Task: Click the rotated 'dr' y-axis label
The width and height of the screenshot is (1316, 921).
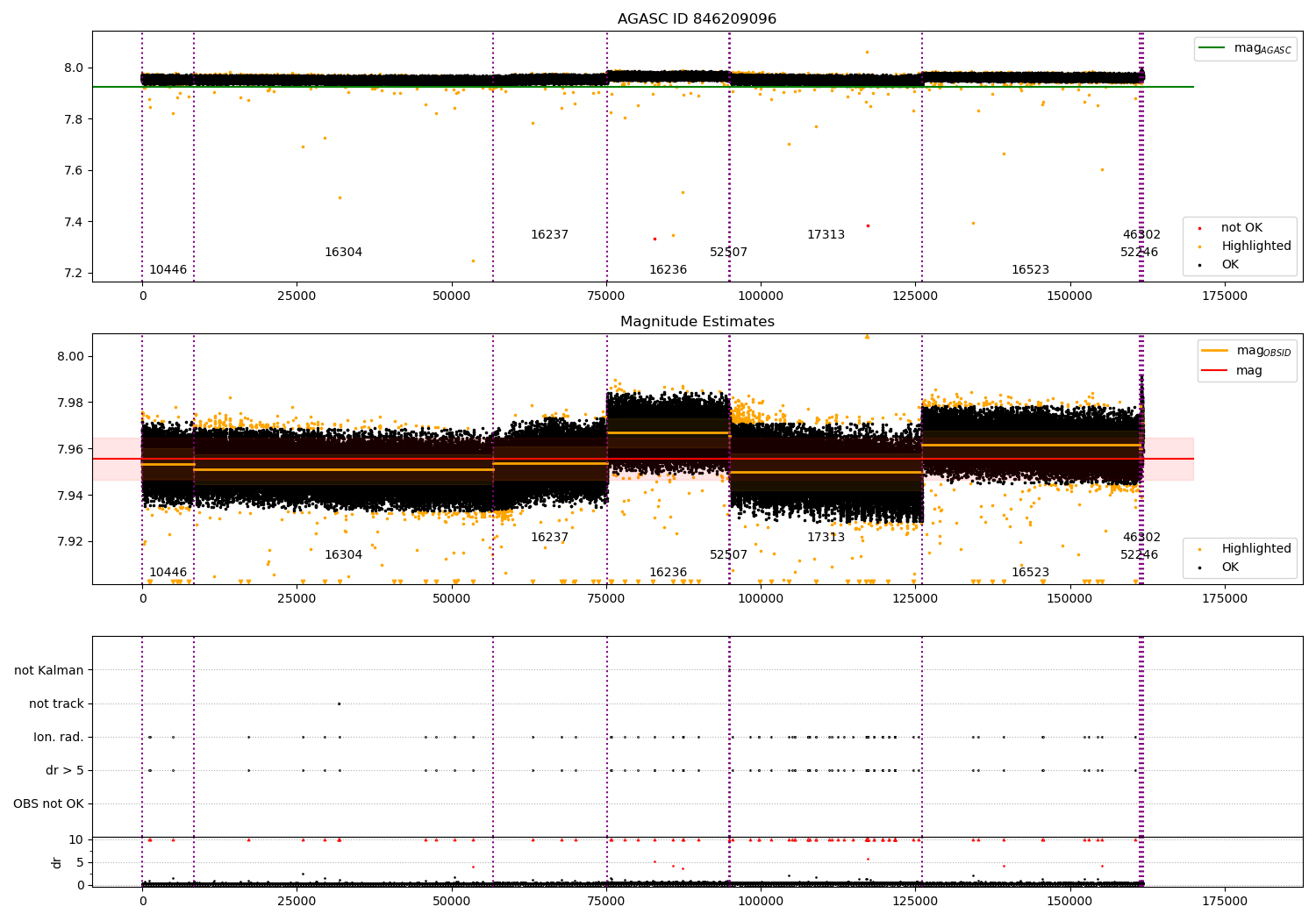Action: pos(57,862)
